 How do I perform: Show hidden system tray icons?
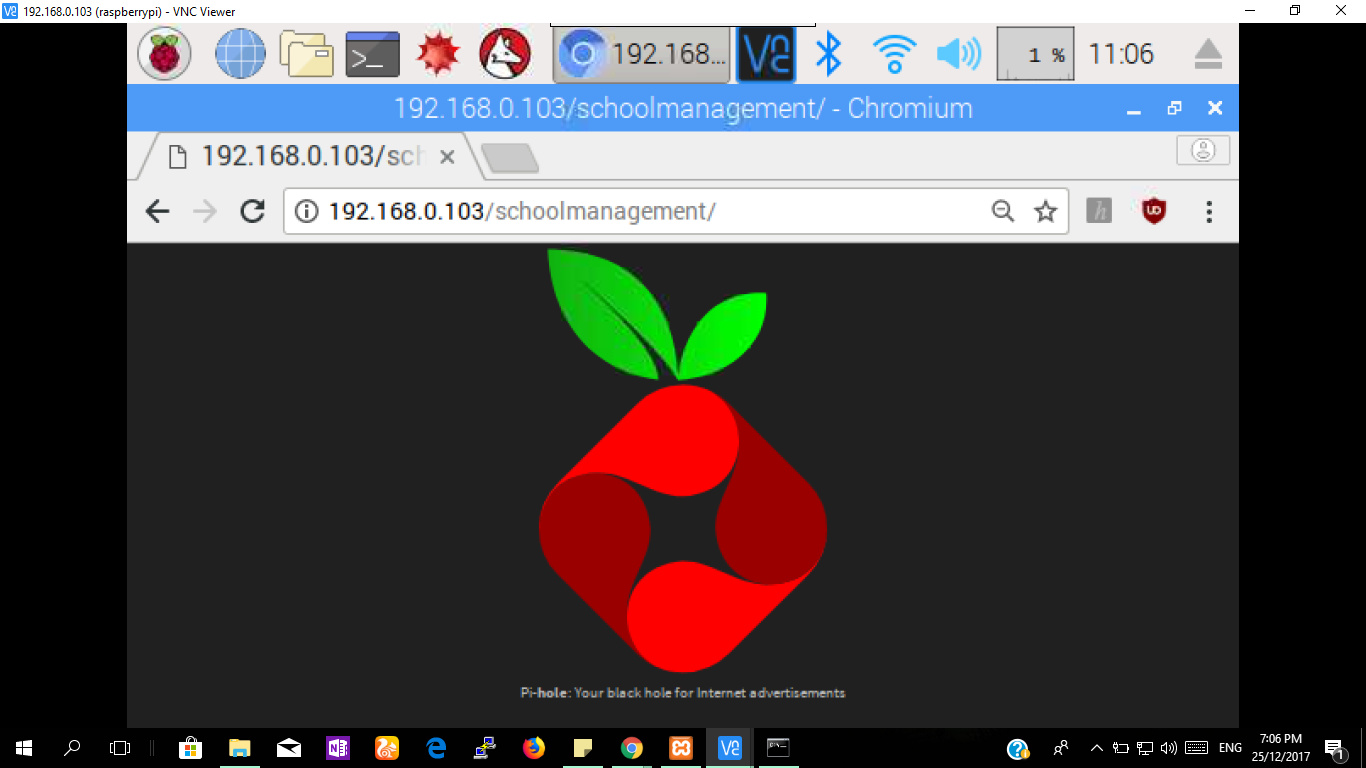[x=1097, y=747]
